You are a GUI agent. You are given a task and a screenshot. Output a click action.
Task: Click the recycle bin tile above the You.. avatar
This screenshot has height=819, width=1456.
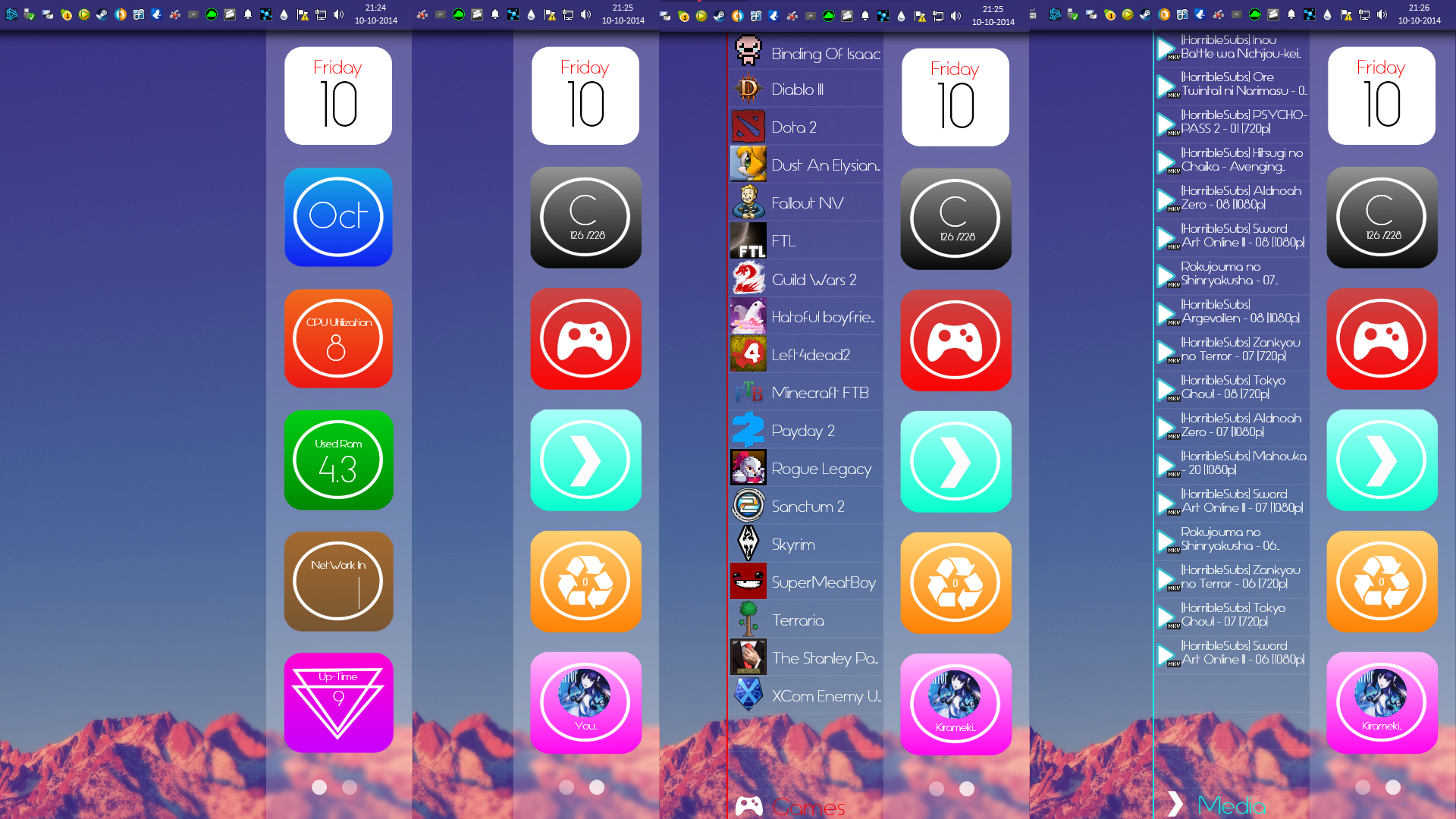[x=585, y=582]
